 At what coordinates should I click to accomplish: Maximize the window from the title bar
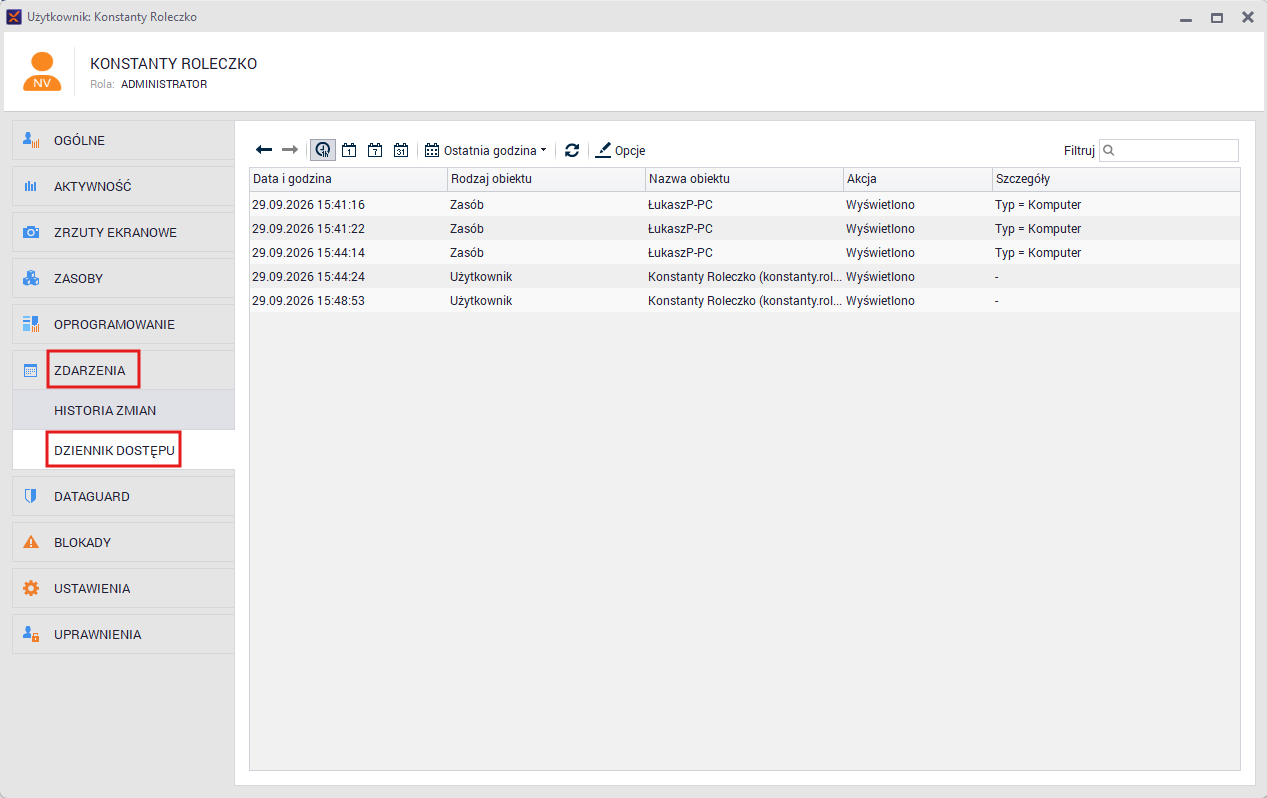point(1217,17)
